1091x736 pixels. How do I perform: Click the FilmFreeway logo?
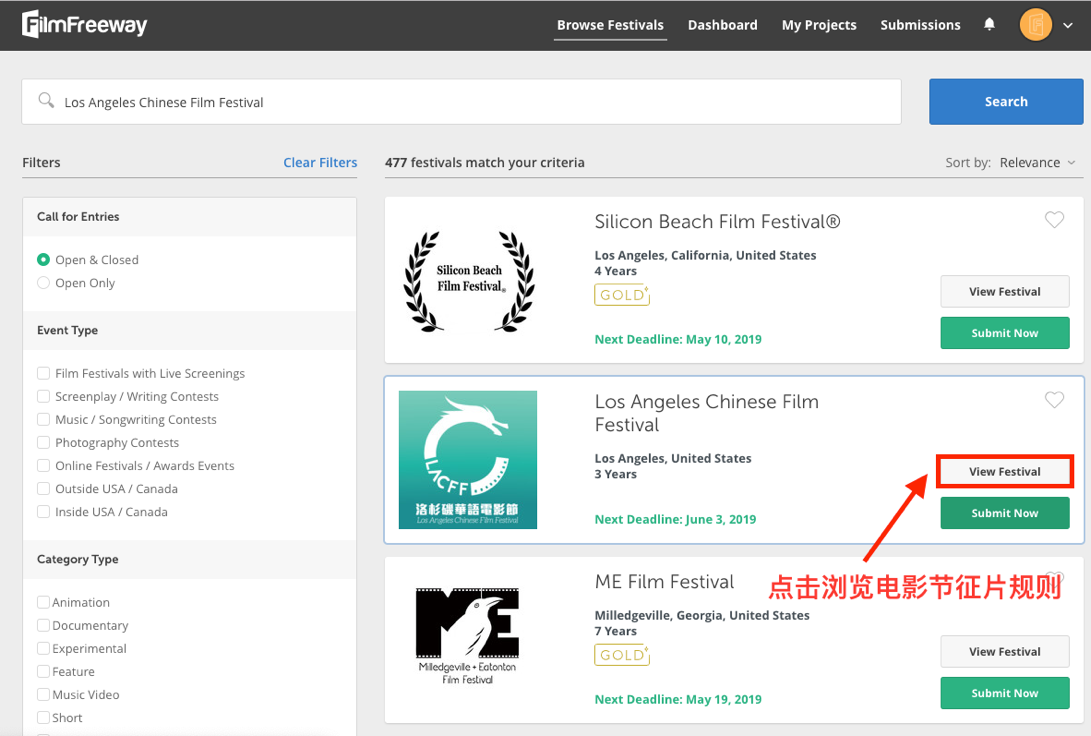[x=84, y=24]
